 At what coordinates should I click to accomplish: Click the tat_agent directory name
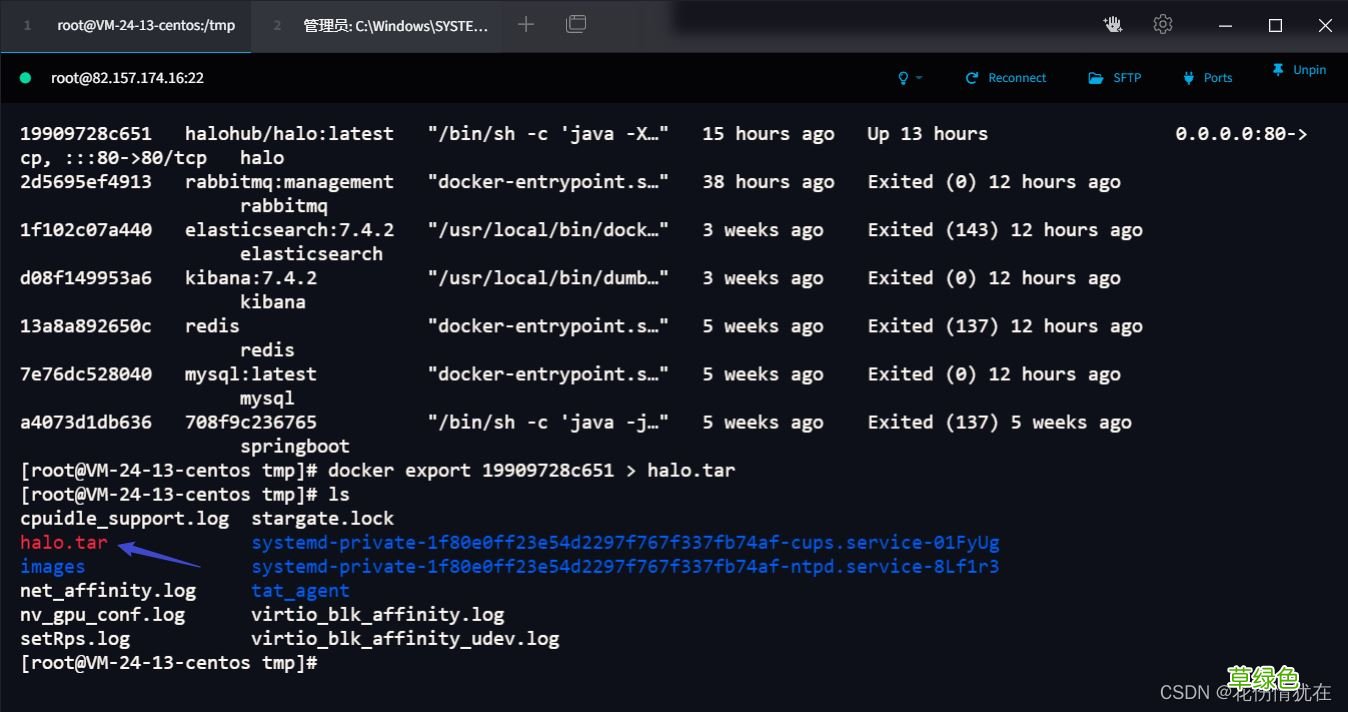click(x=300, y=590)
